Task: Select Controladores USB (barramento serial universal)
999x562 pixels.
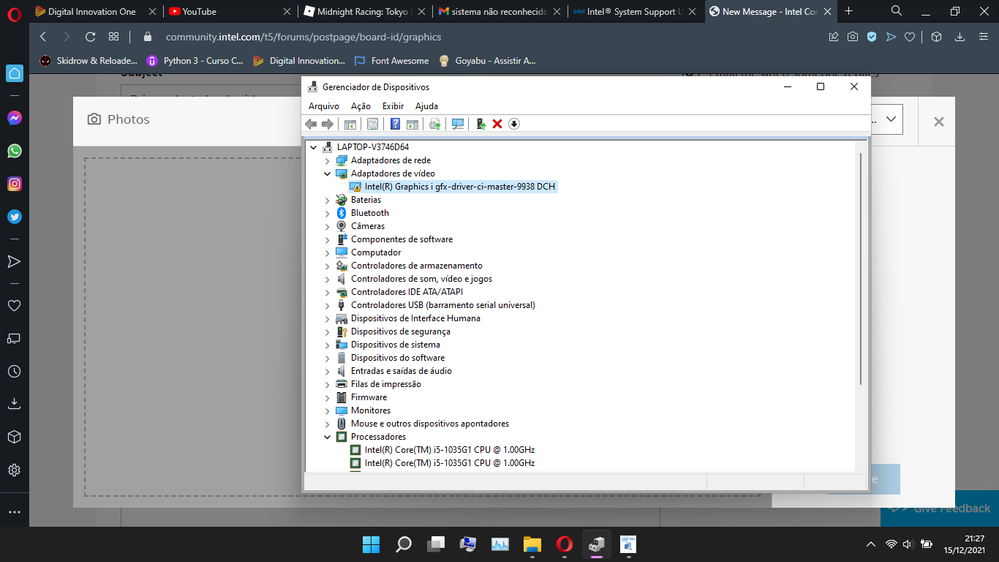Action: [x=443, y=305]
